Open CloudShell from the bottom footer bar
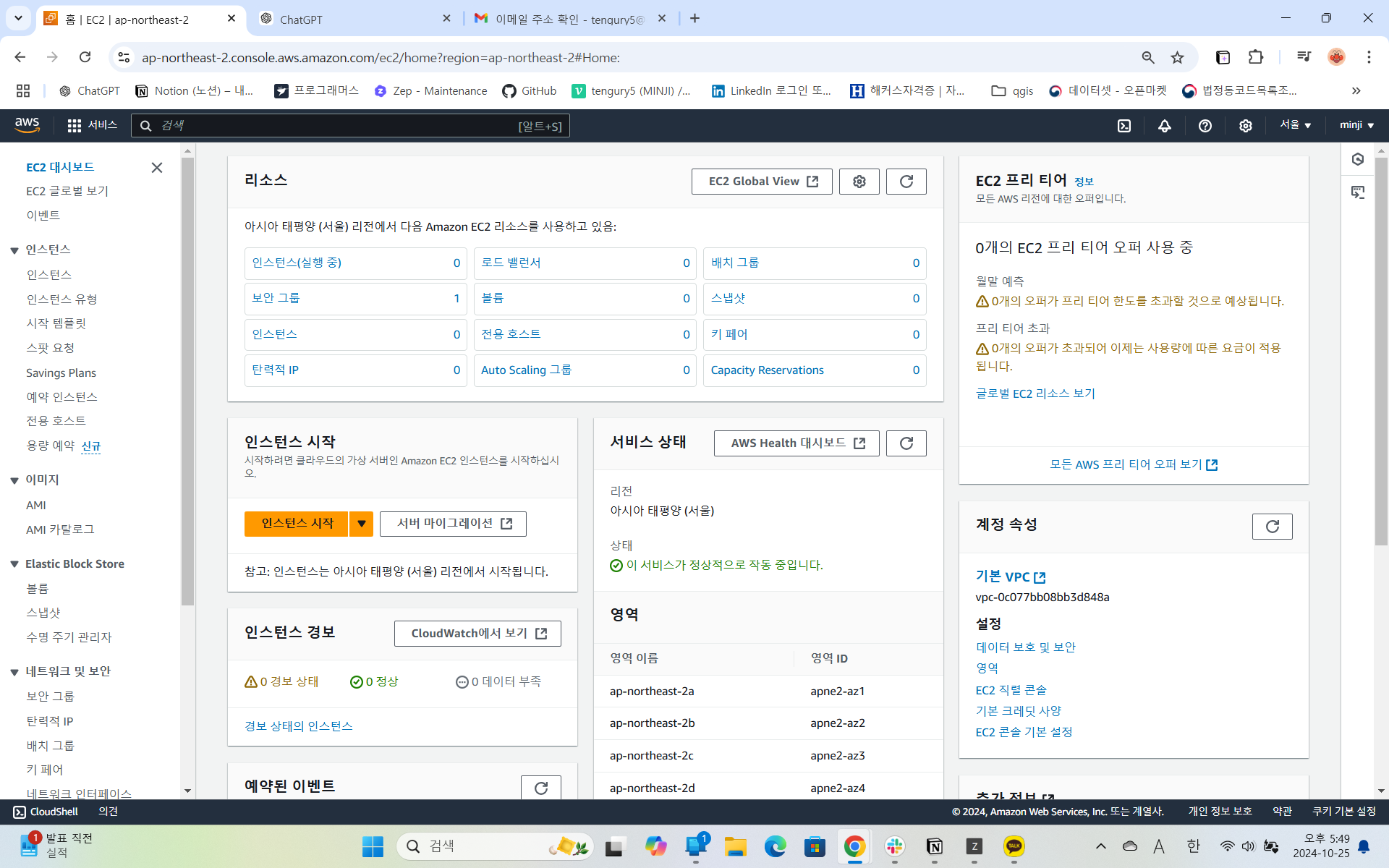 click(46, 812)
